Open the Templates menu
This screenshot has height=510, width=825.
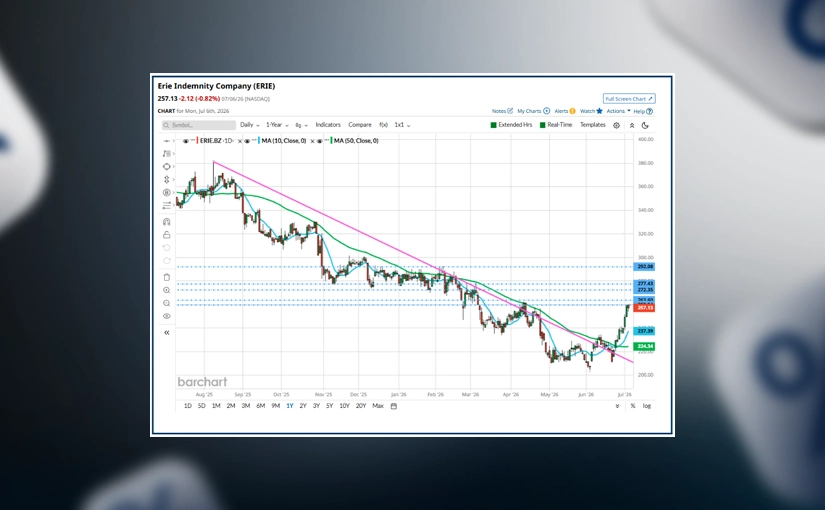coord(592,125)
